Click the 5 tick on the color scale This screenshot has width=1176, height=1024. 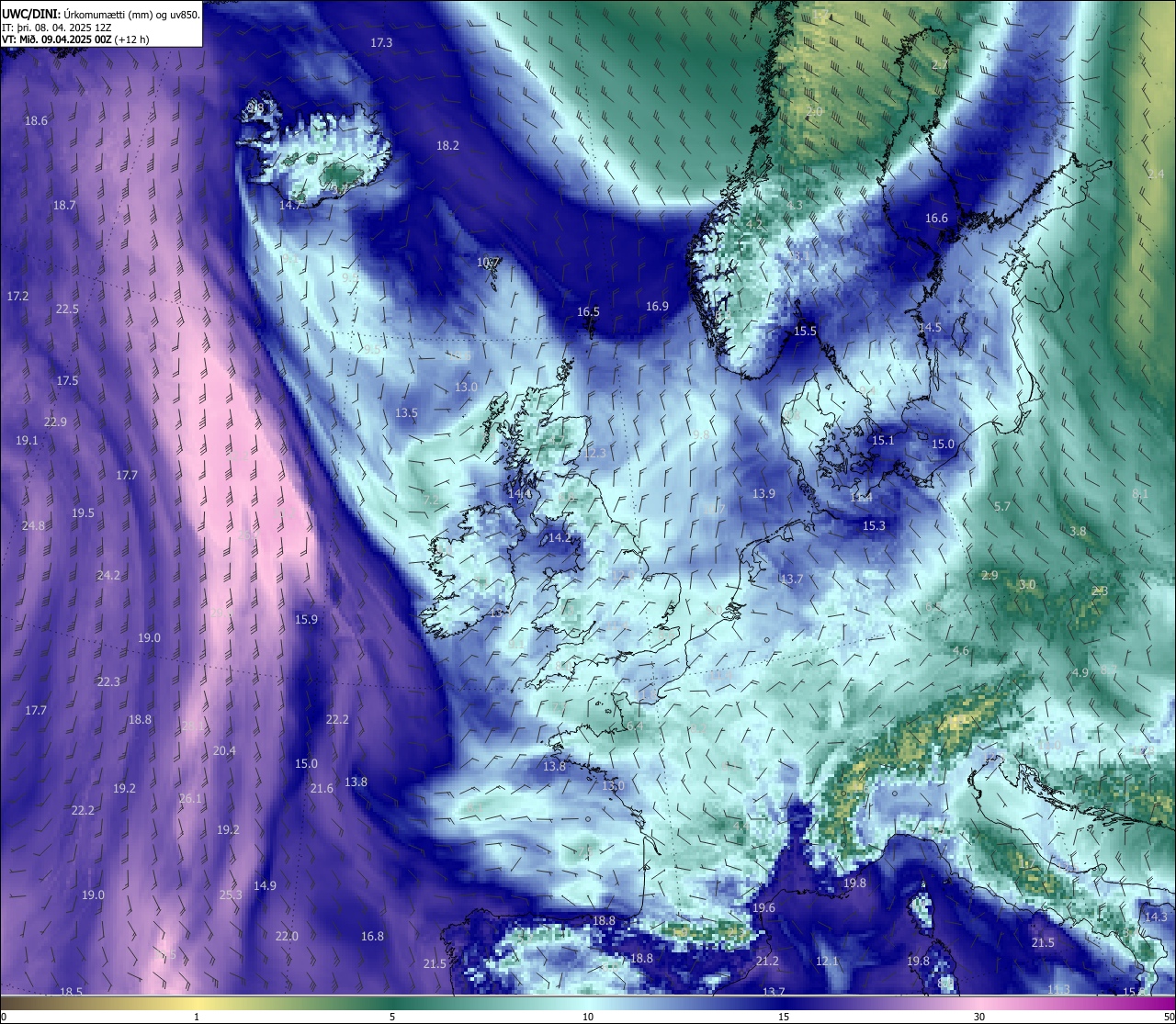coord(392,1017)
